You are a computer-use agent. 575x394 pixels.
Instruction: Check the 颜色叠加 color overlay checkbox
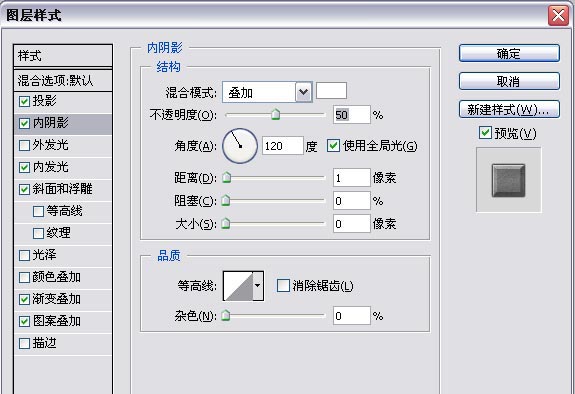24,277
